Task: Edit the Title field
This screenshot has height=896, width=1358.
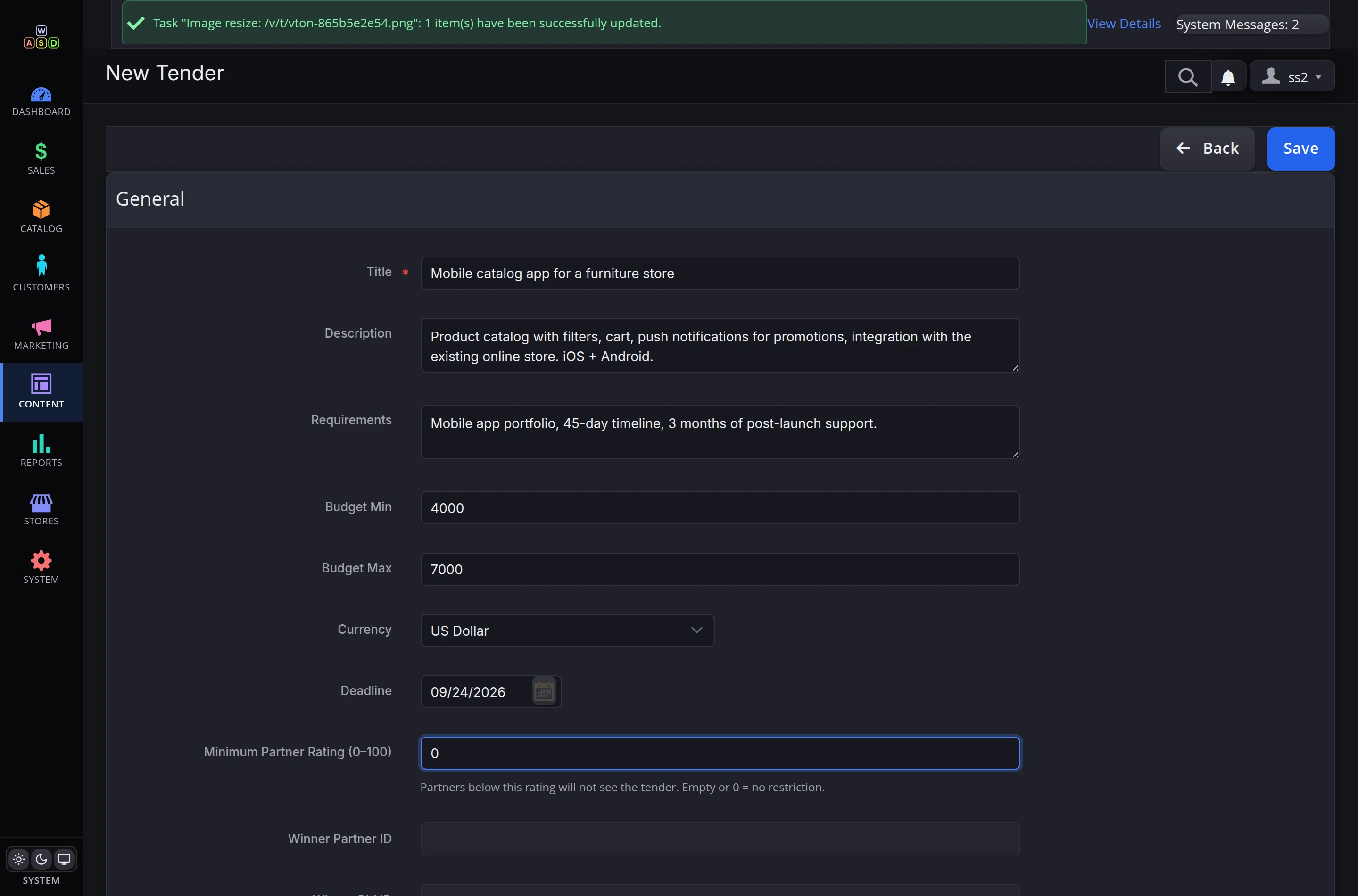Action: pyautogui.click(x=720, y=273)
